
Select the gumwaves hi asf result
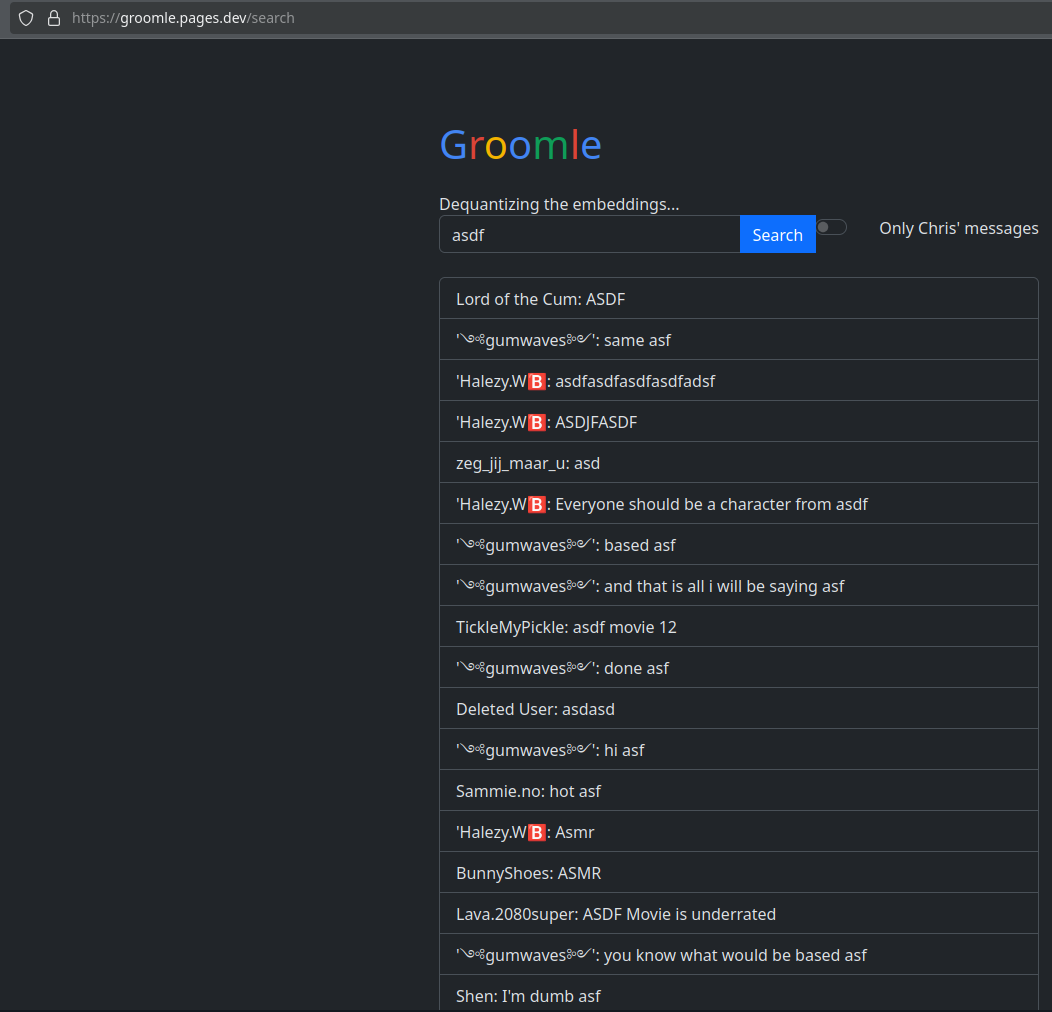pos(739,749)
